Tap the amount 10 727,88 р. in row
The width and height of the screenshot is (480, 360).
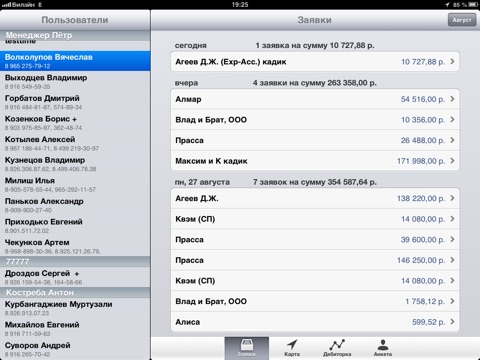423,62
